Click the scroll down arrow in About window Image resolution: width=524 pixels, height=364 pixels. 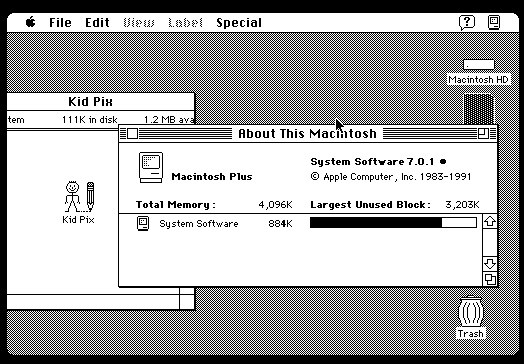[x=490, y=264]
